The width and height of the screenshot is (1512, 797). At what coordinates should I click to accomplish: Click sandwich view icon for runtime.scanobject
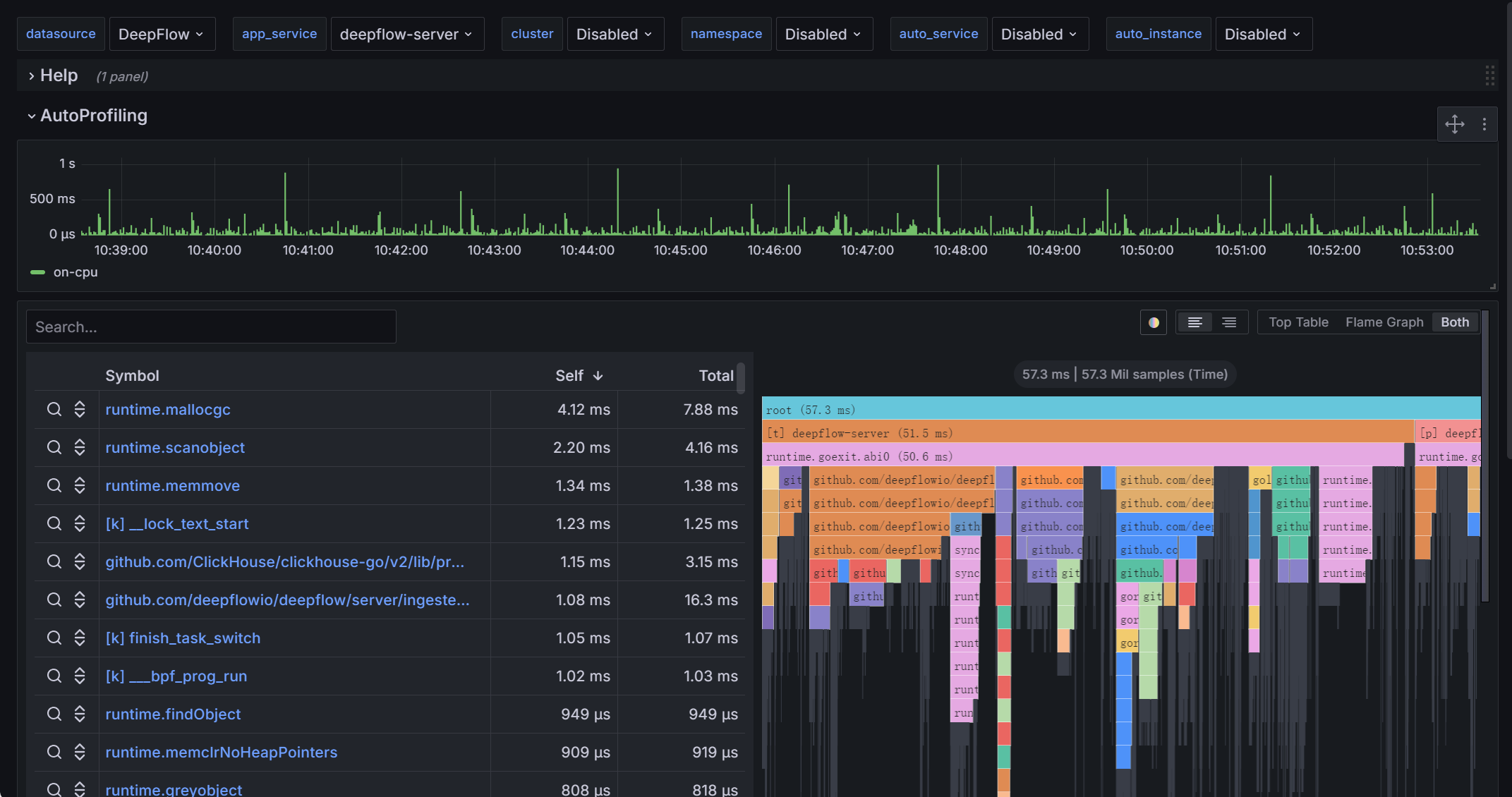coord(80,447)
